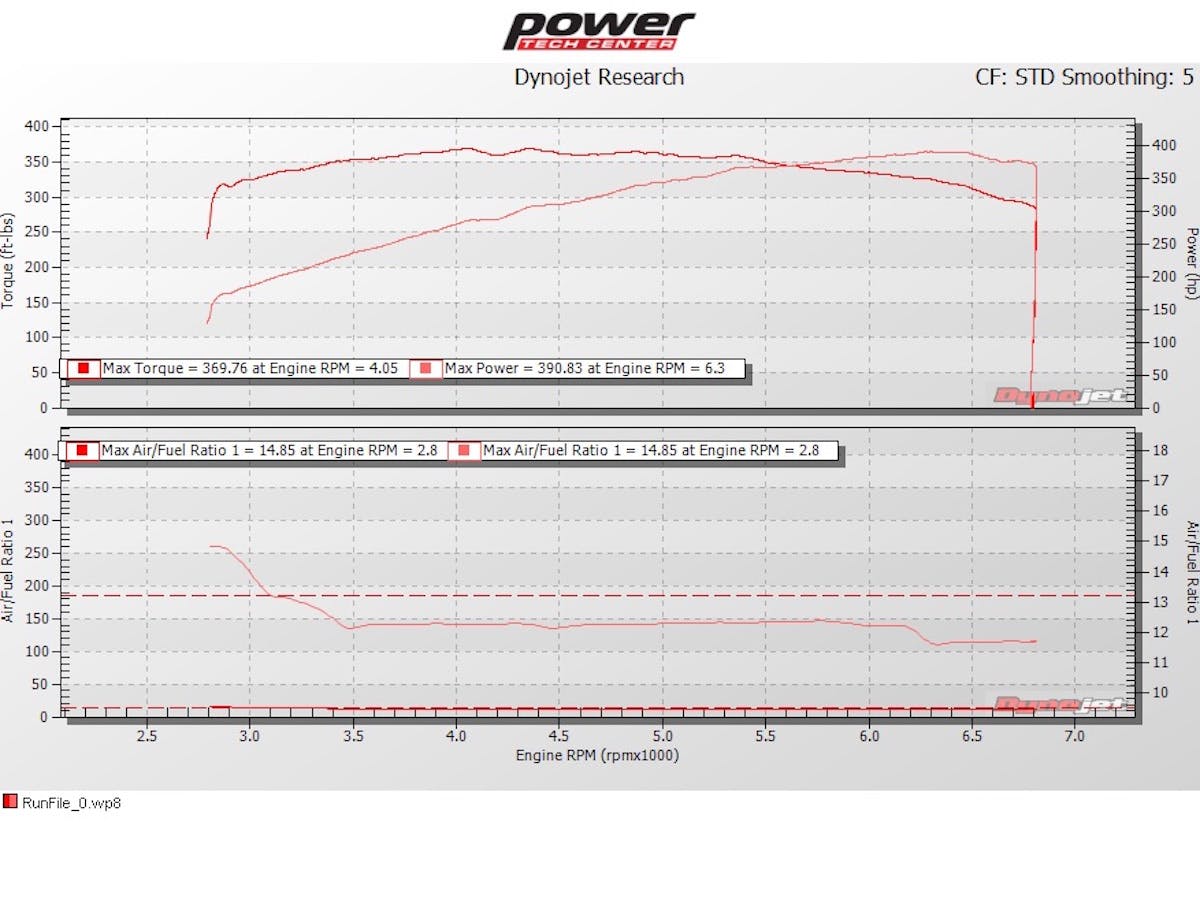The width and height of the screenshot is (1200, 911).
Task: Click the Air/Fuel Ratio 1 label beside the 0-400 scale
Action: tap(9, 573)
